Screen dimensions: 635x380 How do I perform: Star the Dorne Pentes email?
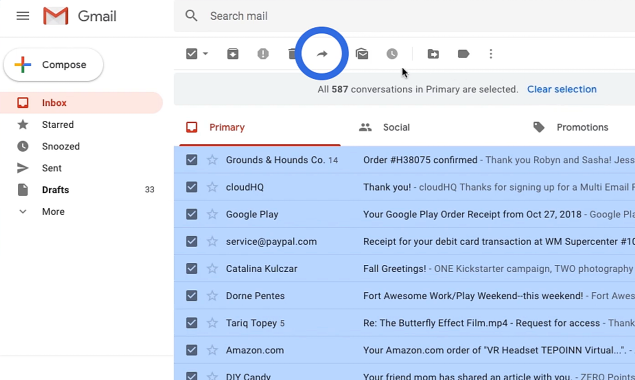tap(212, 296)
